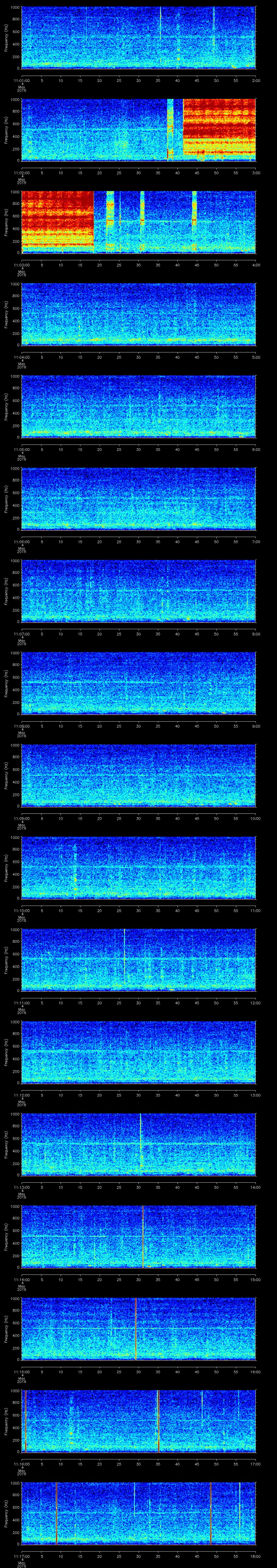The height and width of the screenshot is (1568, 277).
Task: Click the 15 second tick under 11:16:00 panel
Action: point(80,1464)
